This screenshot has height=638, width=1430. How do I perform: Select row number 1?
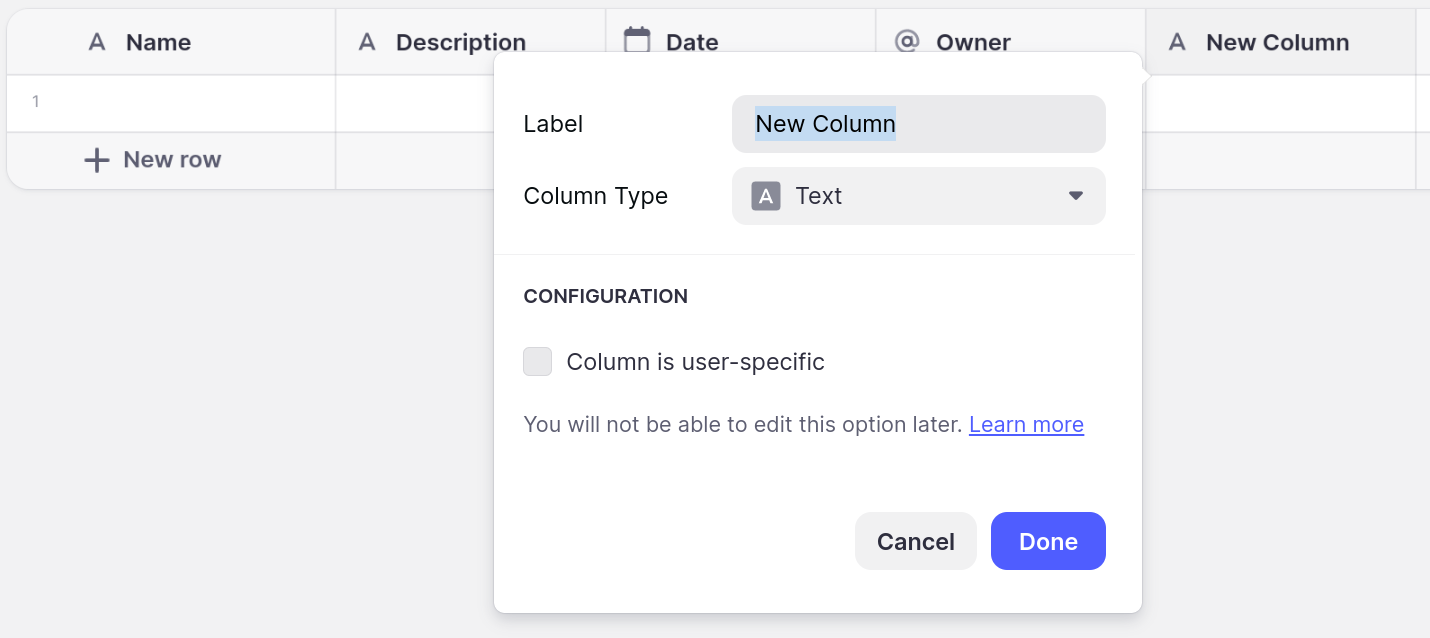[x=36, y=102]
